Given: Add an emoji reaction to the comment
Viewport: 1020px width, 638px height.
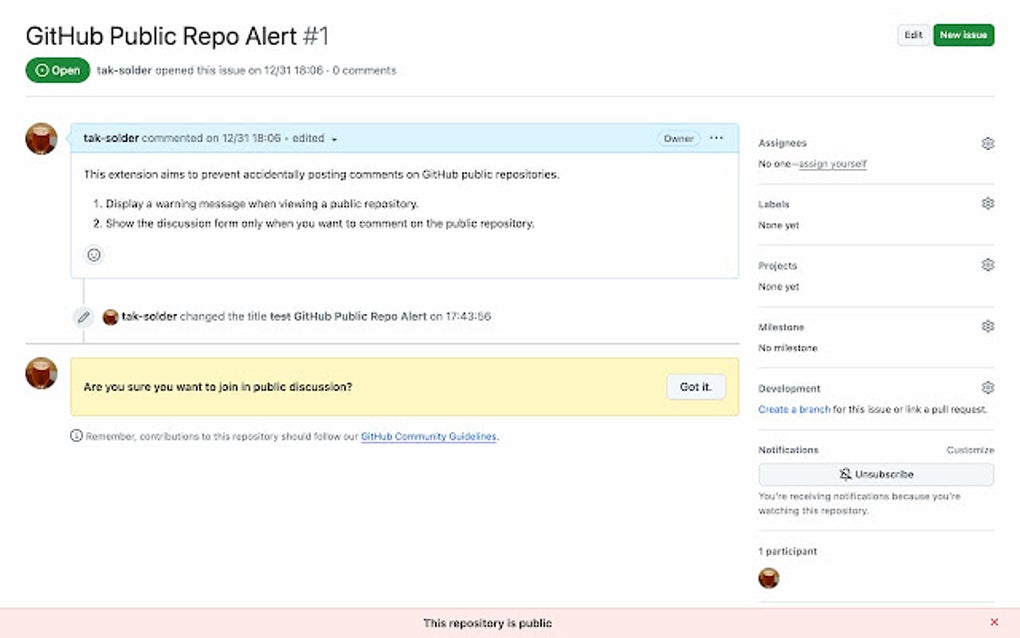Looking at the screenshot, I should coord(93,254).
